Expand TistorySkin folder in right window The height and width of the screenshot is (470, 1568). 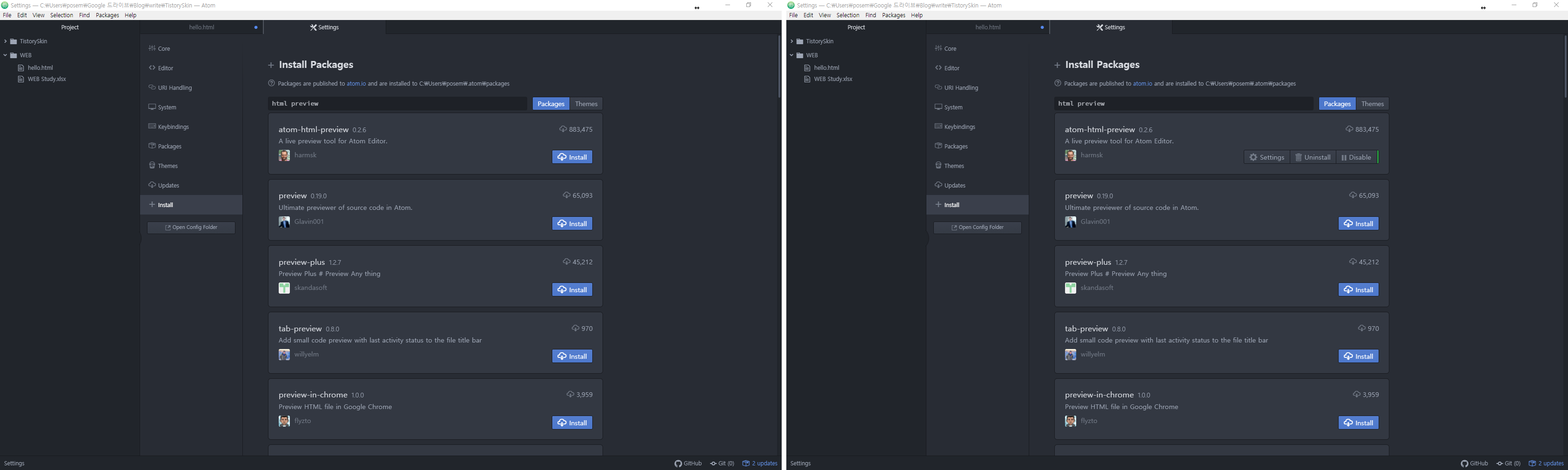(792, 41)
